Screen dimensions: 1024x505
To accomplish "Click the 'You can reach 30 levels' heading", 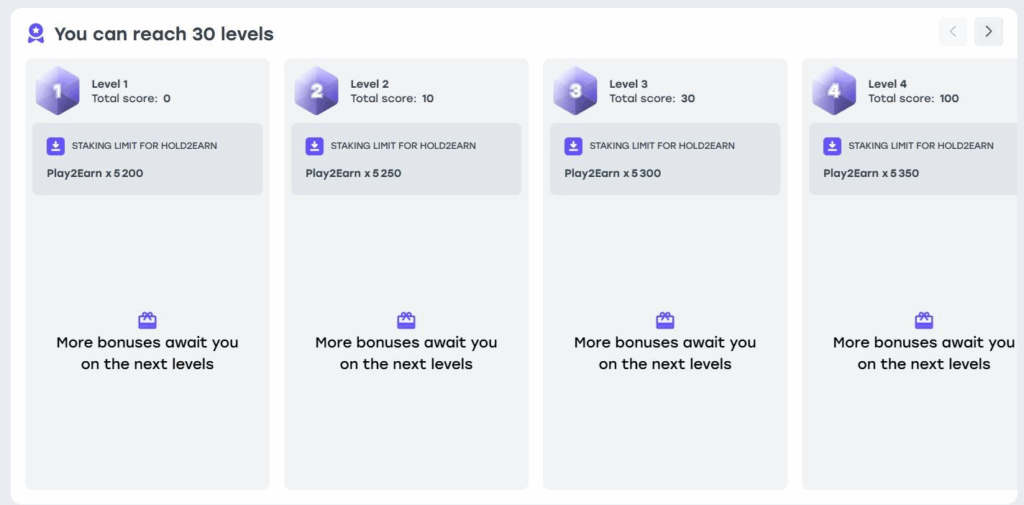I will [164, 34].
